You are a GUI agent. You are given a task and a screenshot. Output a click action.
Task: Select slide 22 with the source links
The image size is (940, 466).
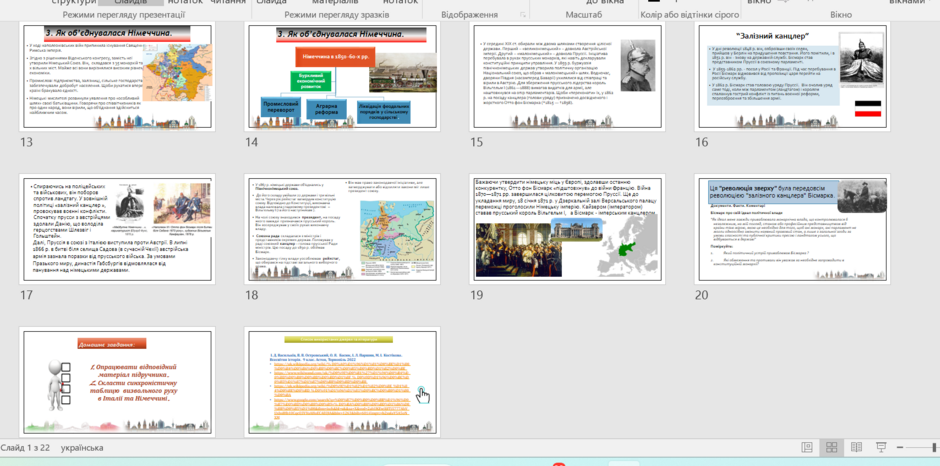(342, 381)
